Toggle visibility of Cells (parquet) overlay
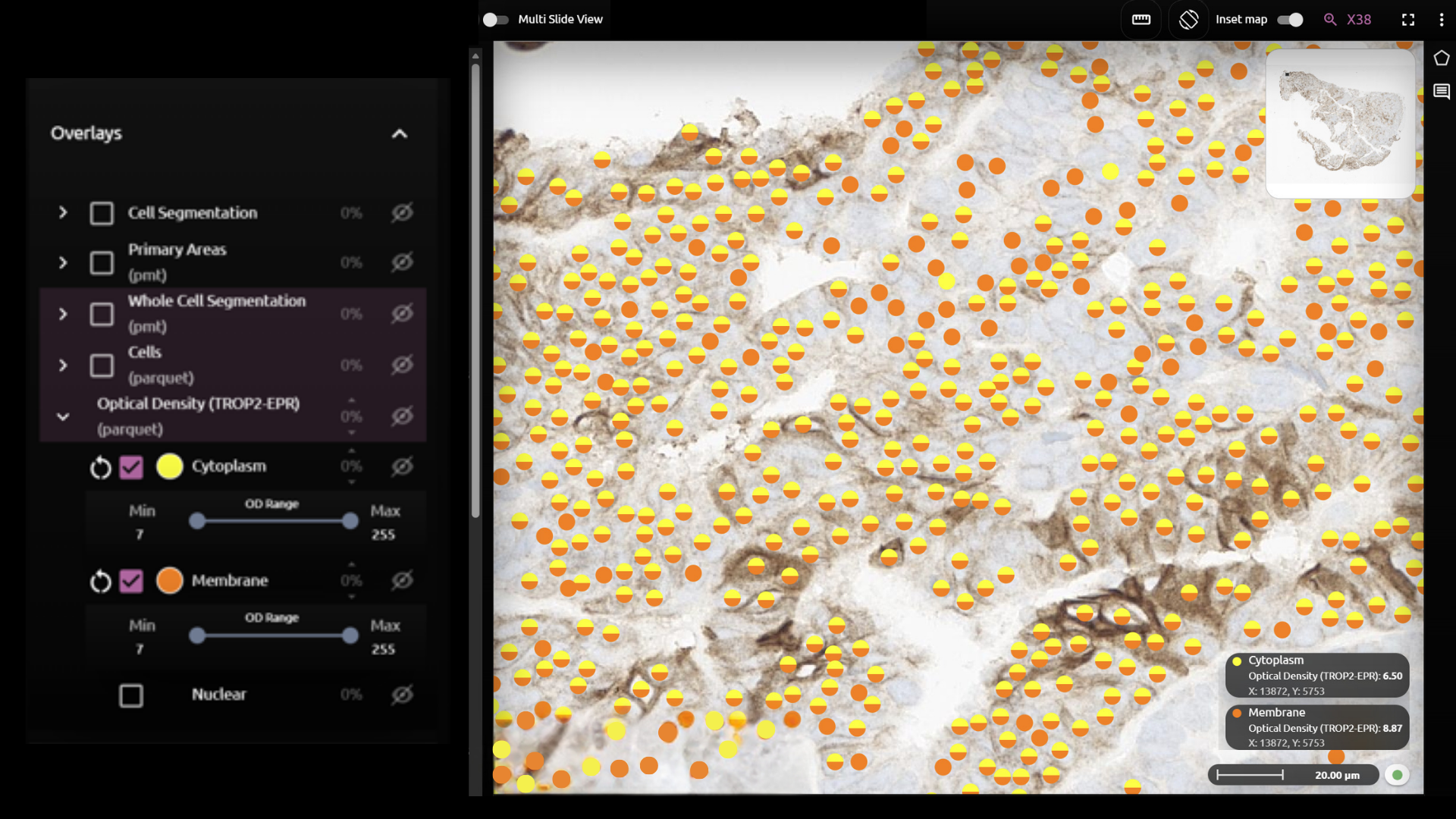 point(402,365)
